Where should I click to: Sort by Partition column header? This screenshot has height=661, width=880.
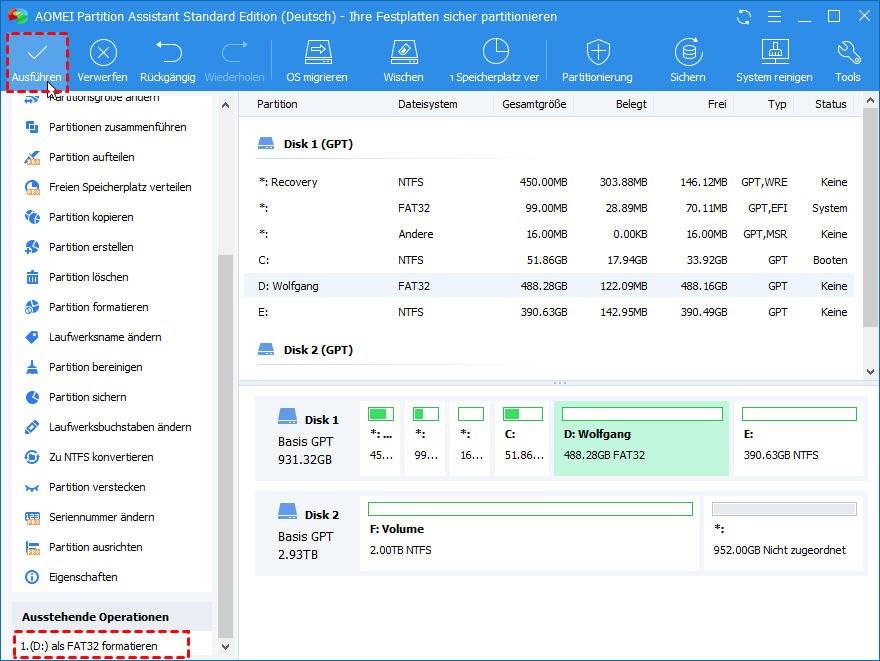pos(277,104)
